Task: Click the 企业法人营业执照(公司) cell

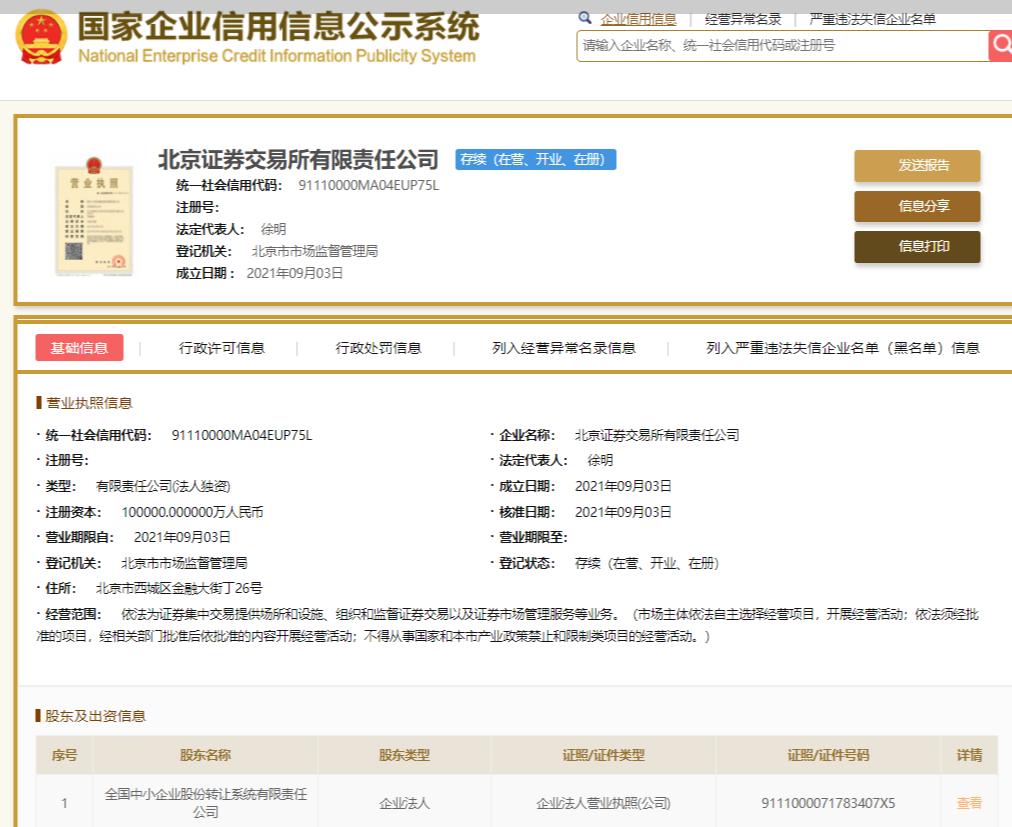Action: tap(603, 803)
